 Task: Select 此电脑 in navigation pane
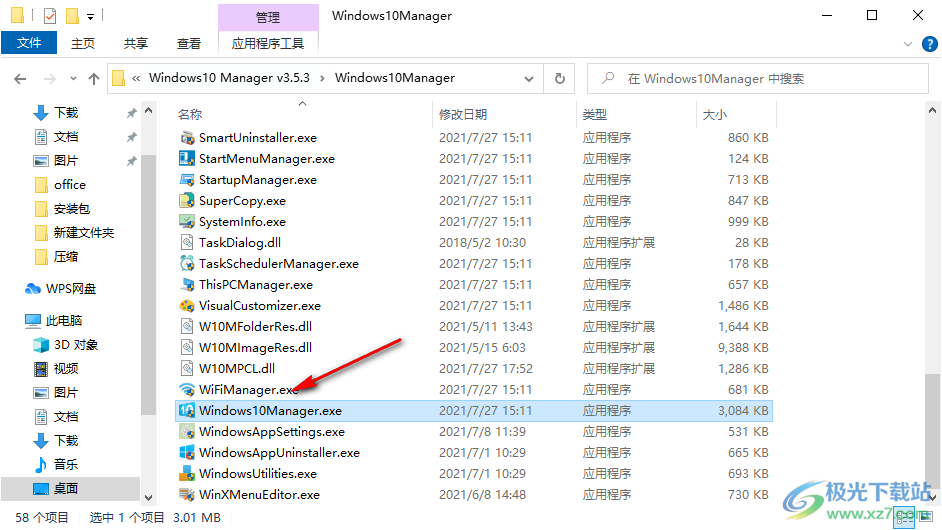tap(64, 320)
